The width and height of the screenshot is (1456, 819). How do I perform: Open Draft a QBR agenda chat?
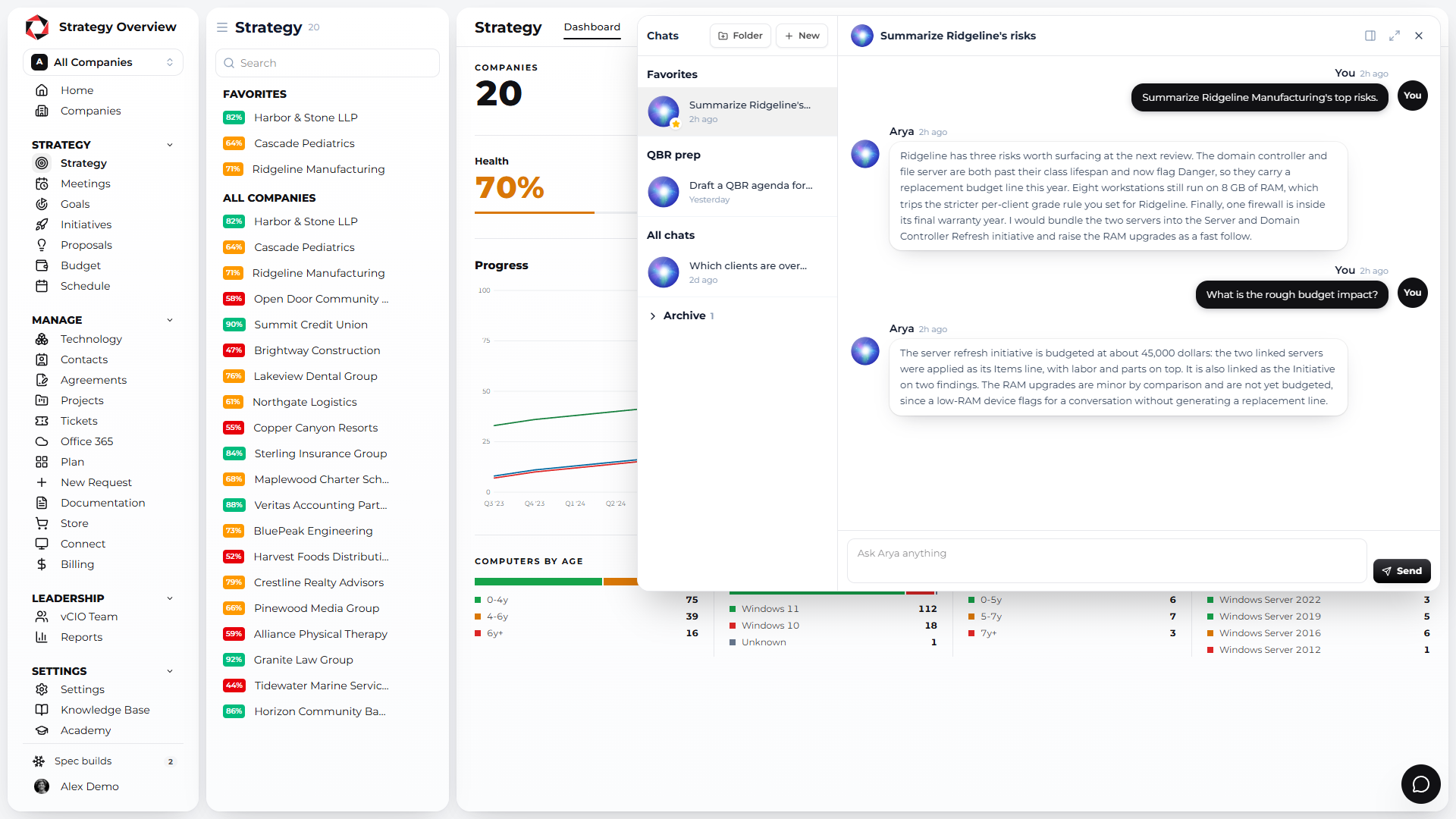pyautogui.click(x=737, y=192)
